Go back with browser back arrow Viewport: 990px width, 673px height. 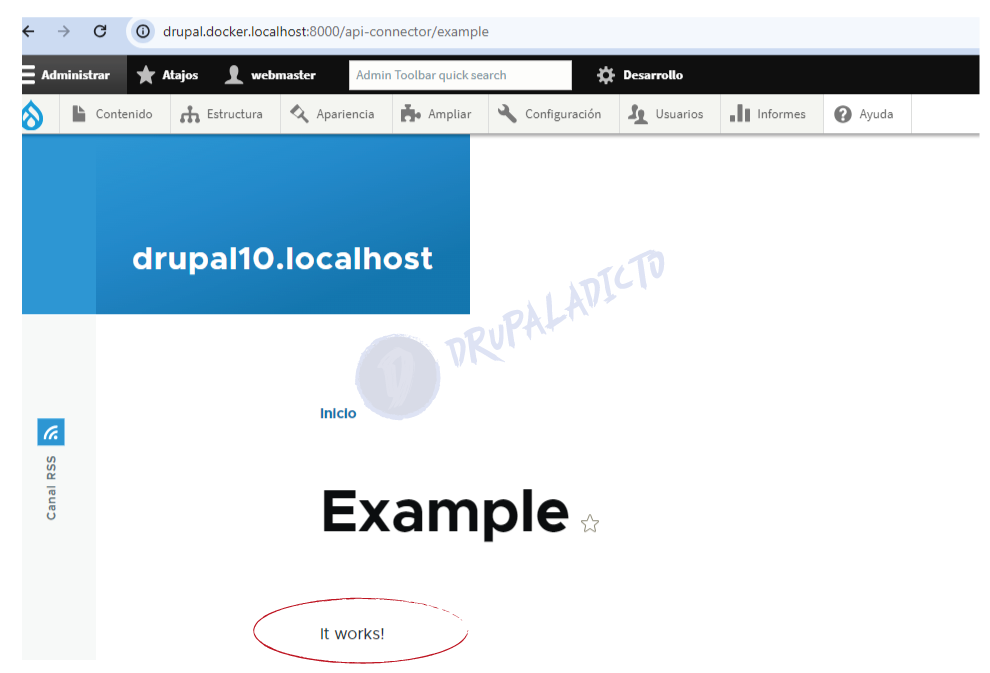coord(29,31)
